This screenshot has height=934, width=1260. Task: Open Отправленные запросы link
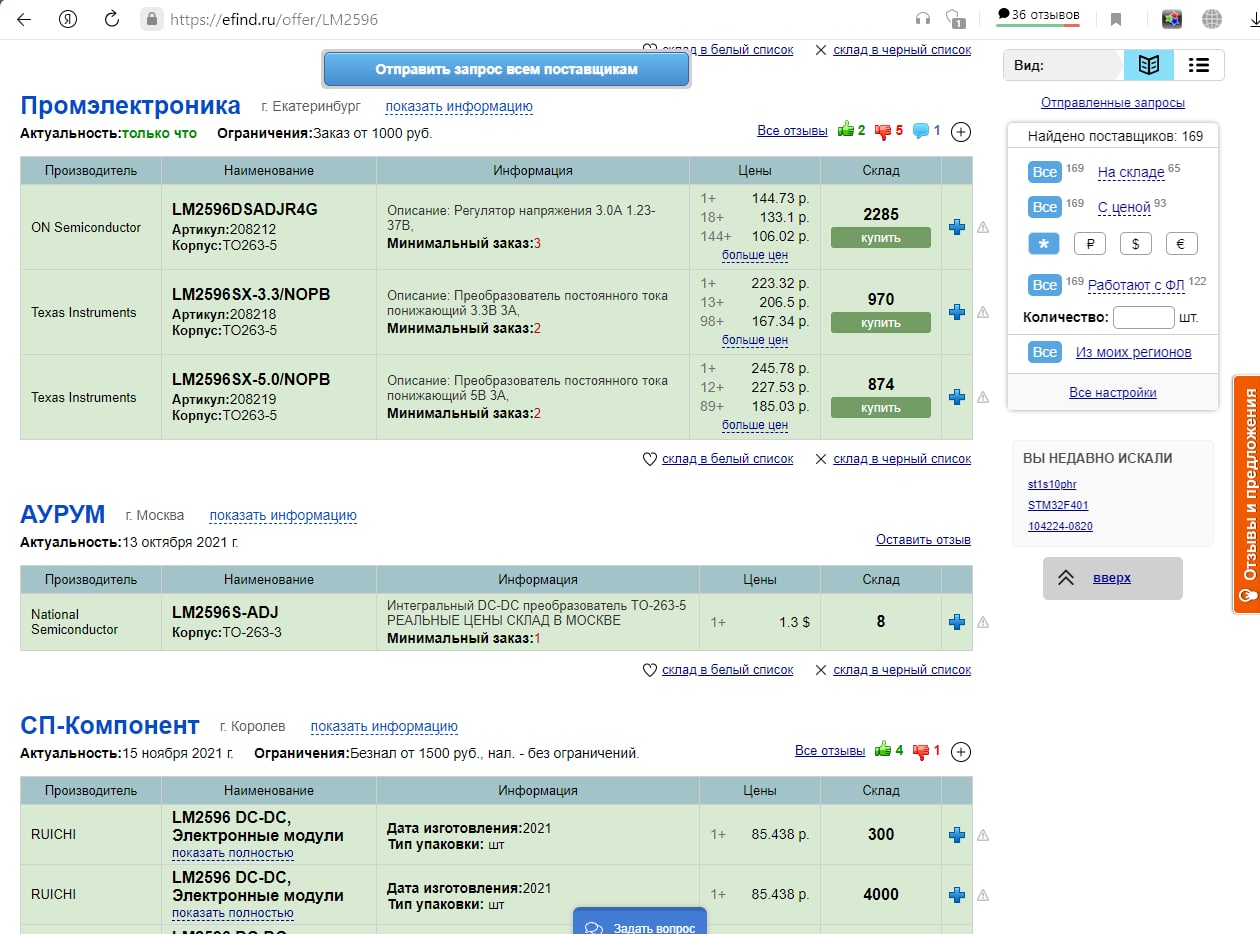(1113, 103)
